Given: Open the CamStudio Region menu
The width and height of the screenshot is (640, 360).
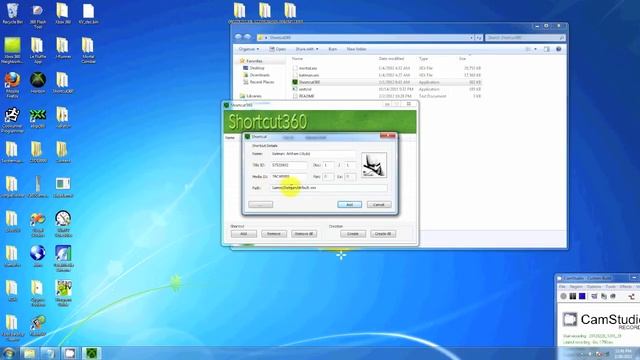Looking at the screenshot, I should pyautogui.click(x=576, y=287).
